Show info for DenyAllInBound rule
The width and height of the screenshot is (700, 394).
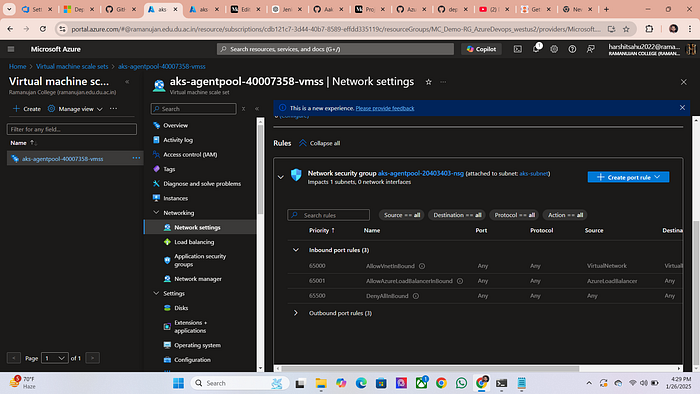(x=416, y=296)
